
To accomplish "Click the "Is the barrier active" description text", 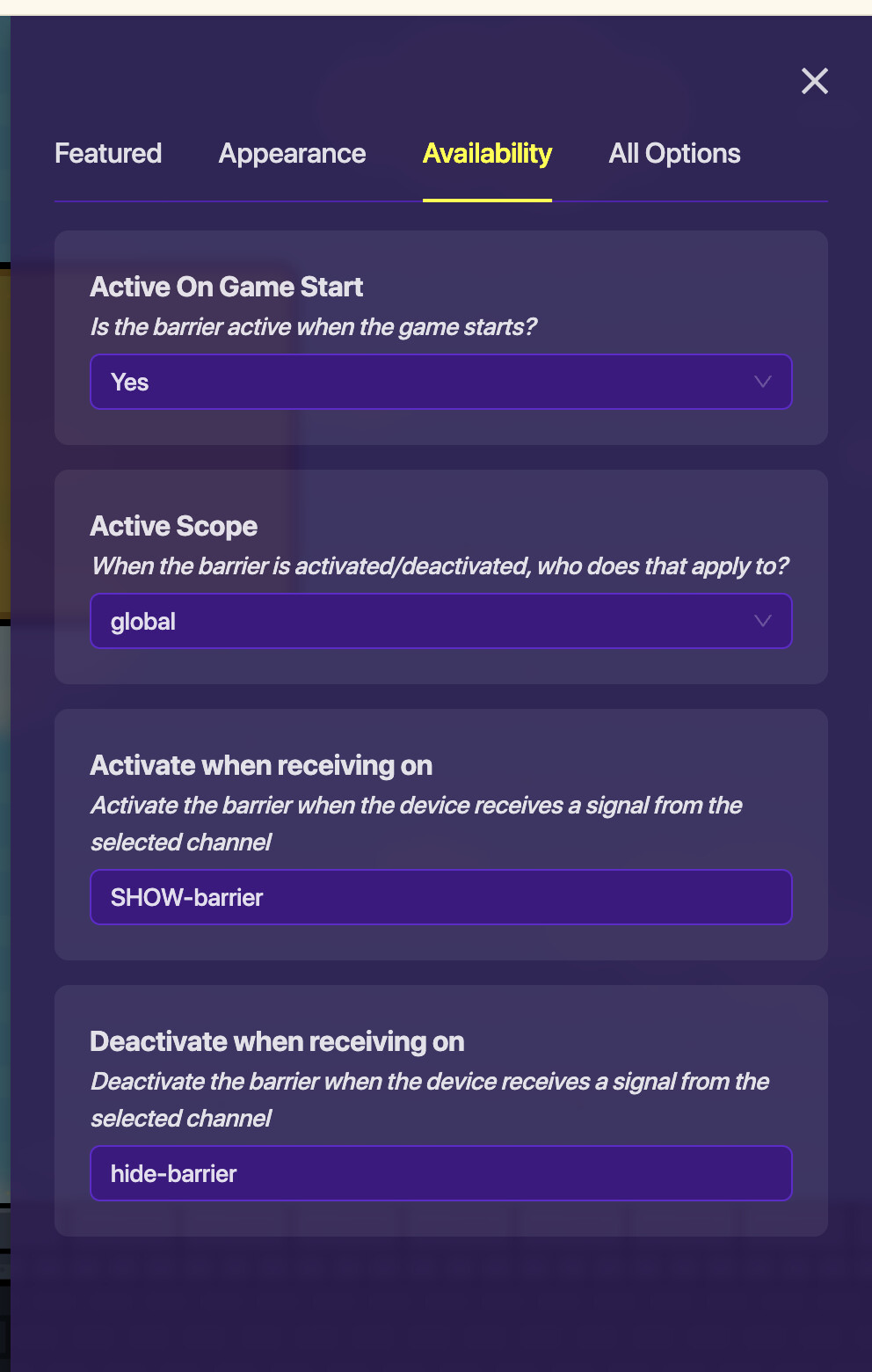I will pos(313,327).
